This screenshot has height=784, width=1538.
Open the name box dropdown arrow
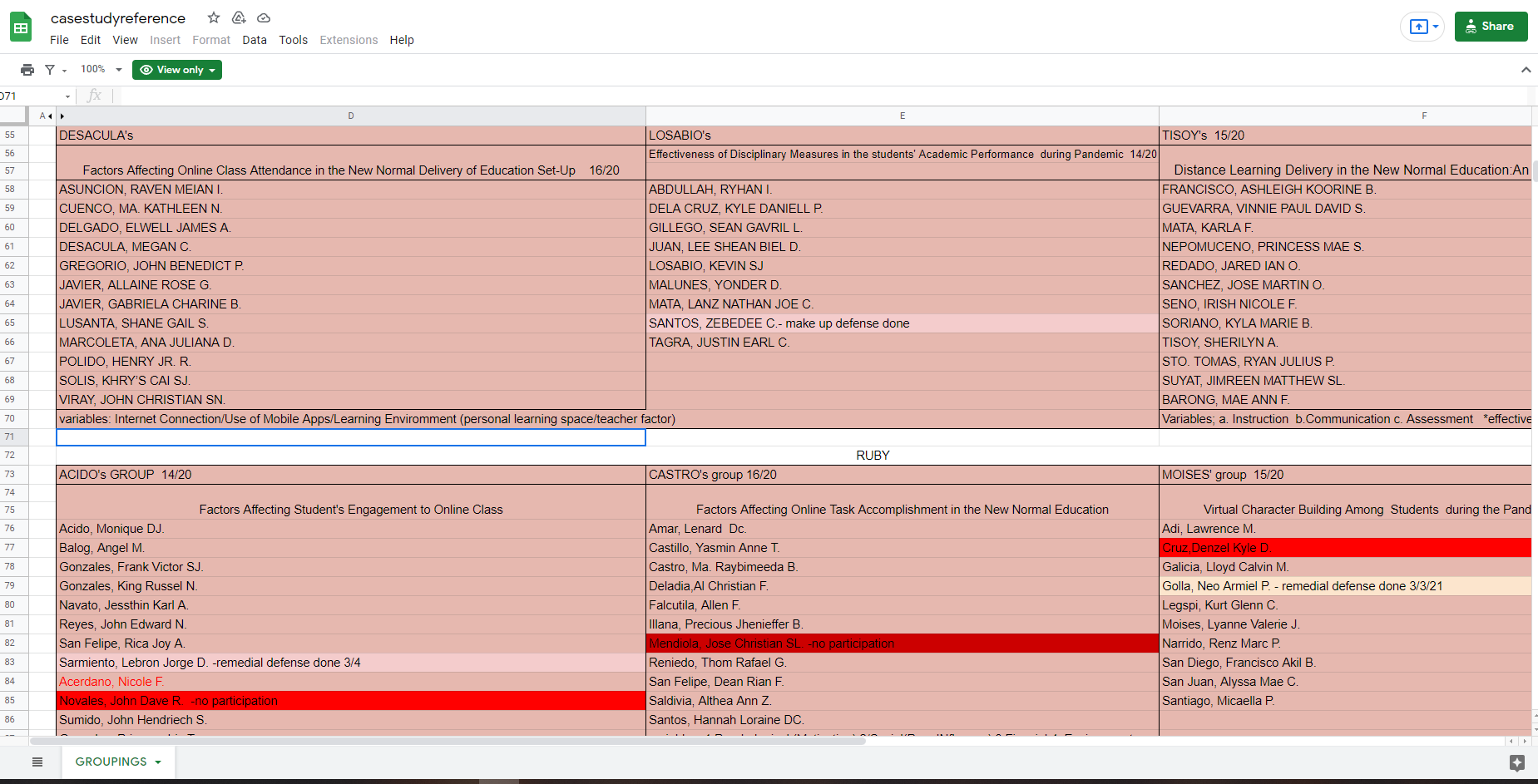click(67, 96)
